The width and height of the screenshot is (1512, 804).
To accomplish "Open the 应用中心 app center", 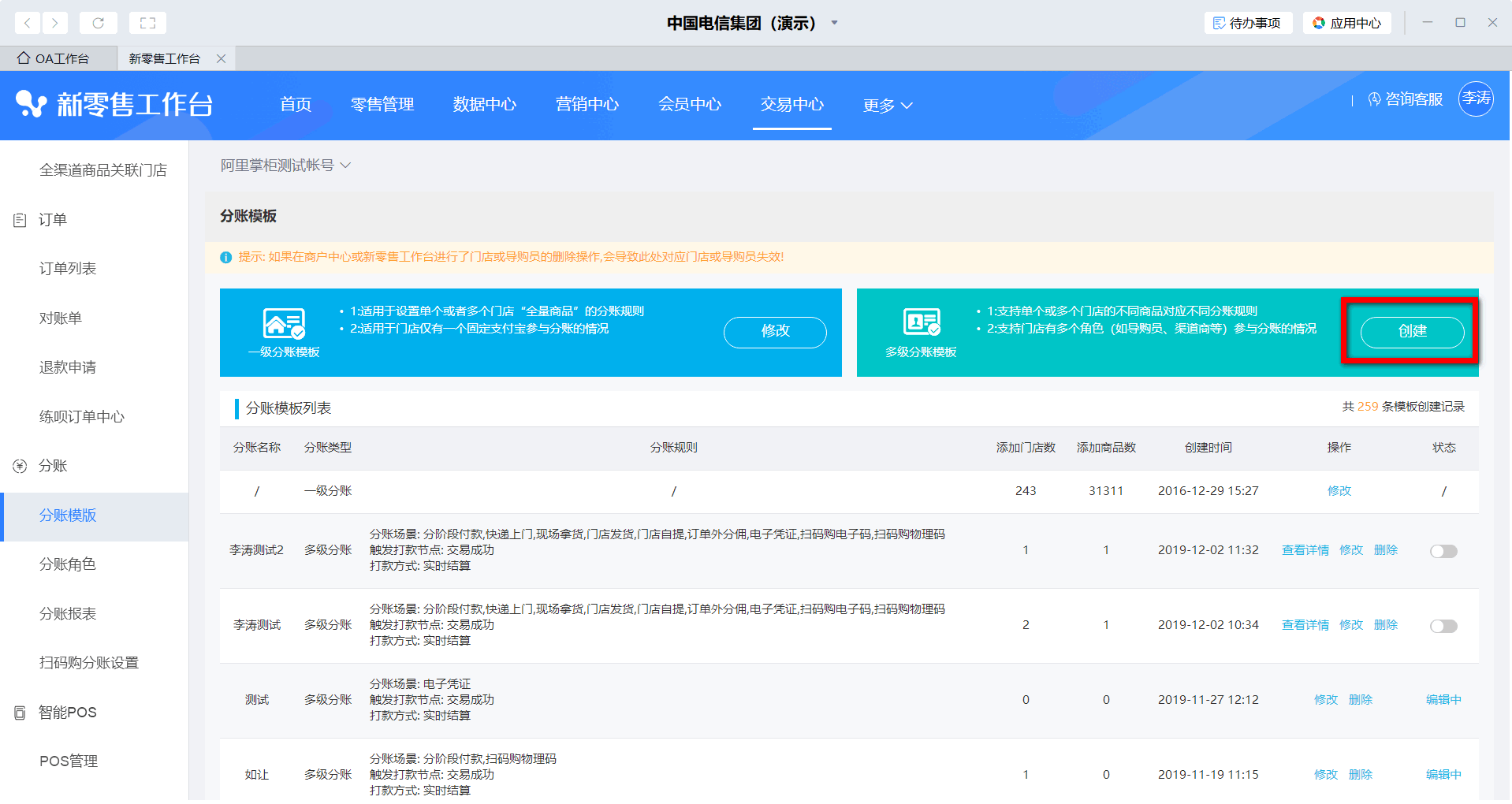I will tap(1347, 23).
